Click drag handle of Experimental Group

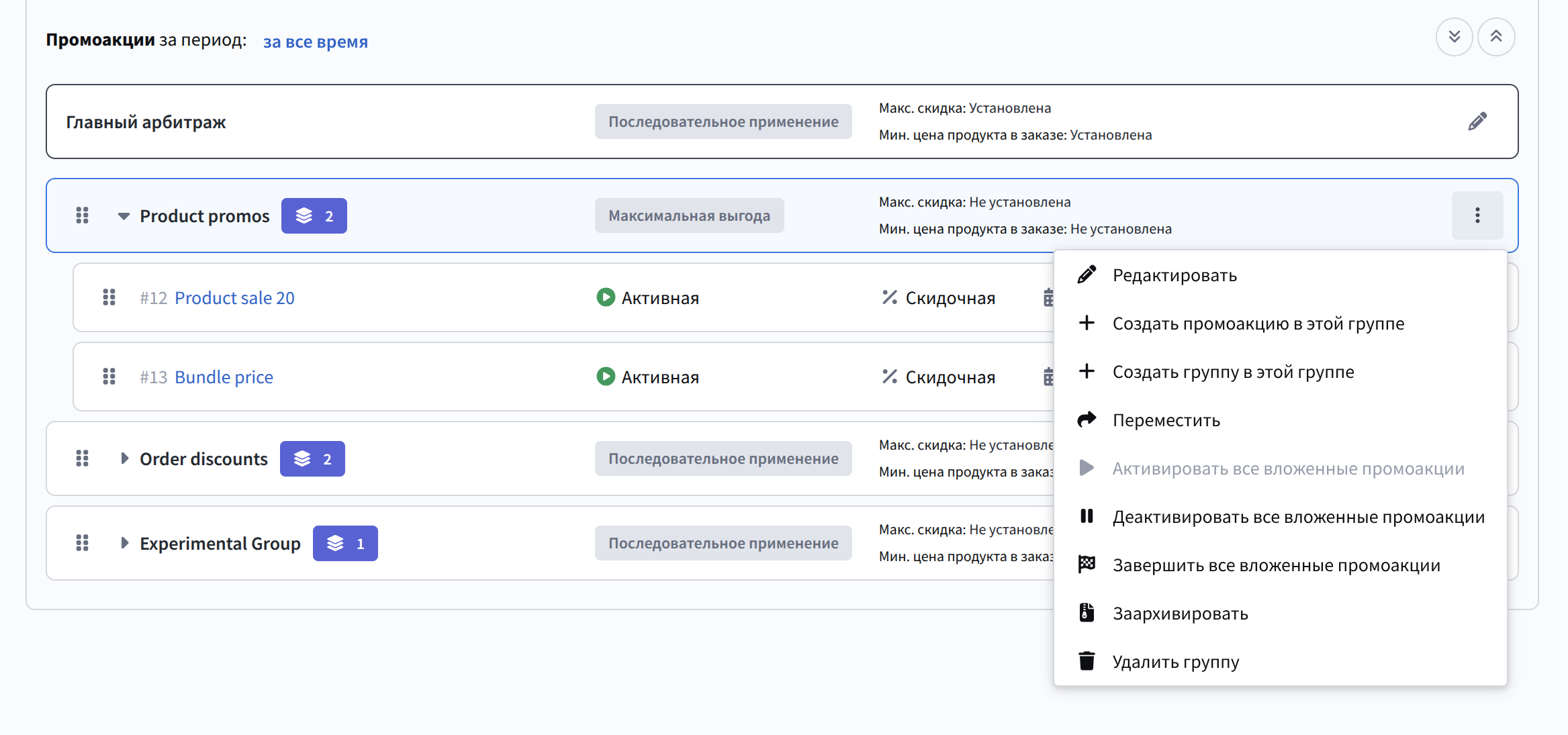[82, 543]
